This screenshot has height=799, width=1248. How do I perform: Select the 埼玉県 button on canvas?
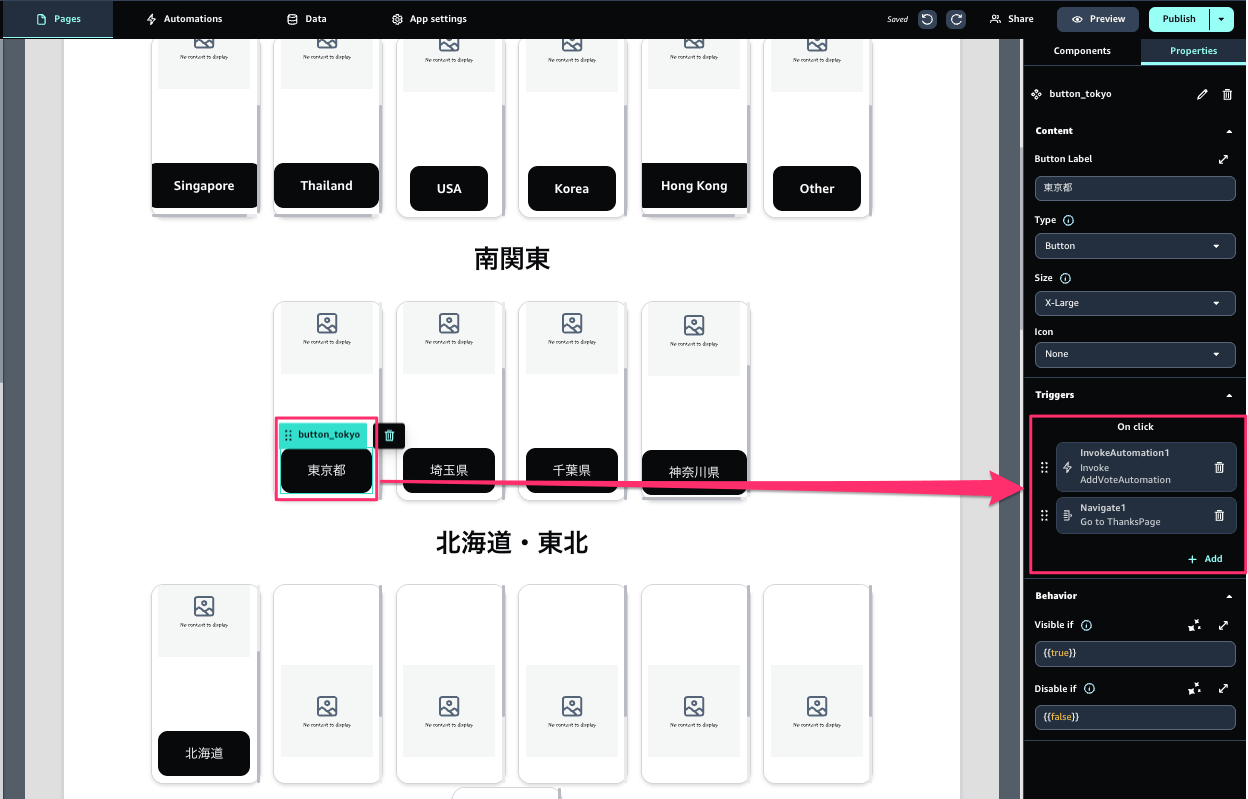[449, 470]
